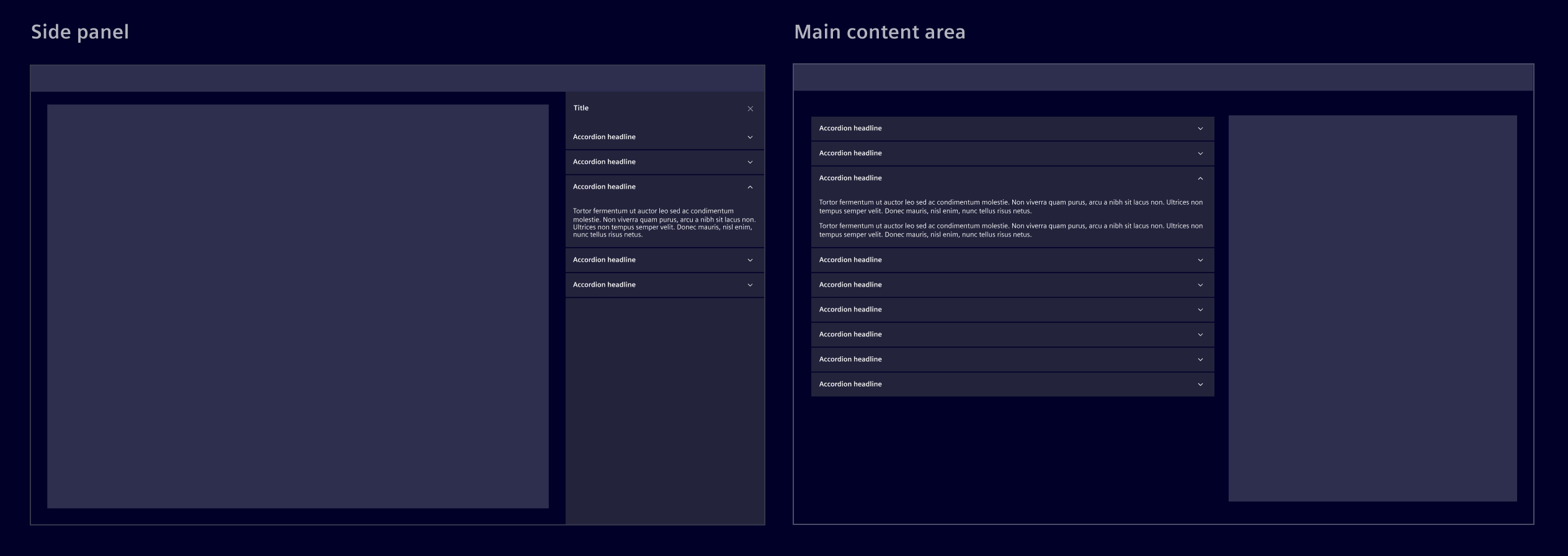This screenshot has height=556, width=1568.
Task: Expand the second accordion in the main content area
Action: [1200, 153]
